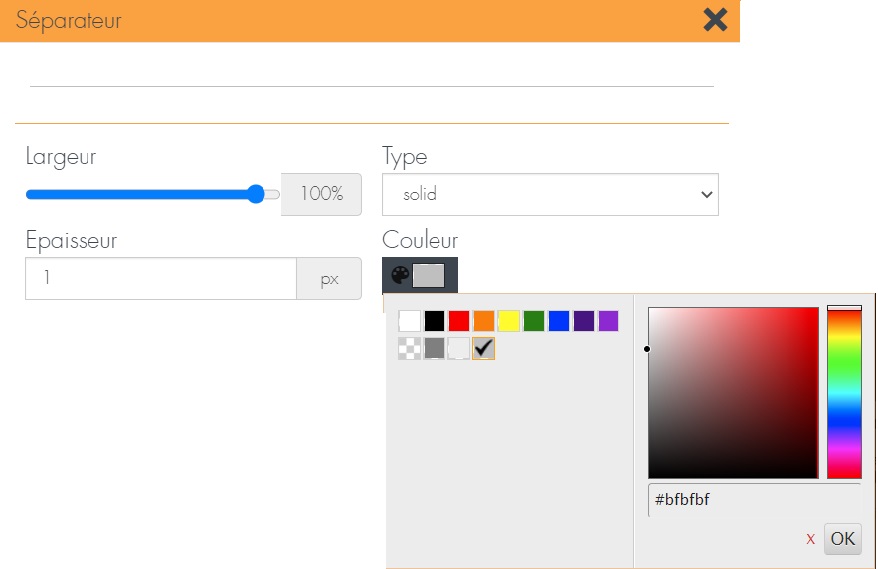
Task: Select the blue color swatch
Action: point(559,321)
